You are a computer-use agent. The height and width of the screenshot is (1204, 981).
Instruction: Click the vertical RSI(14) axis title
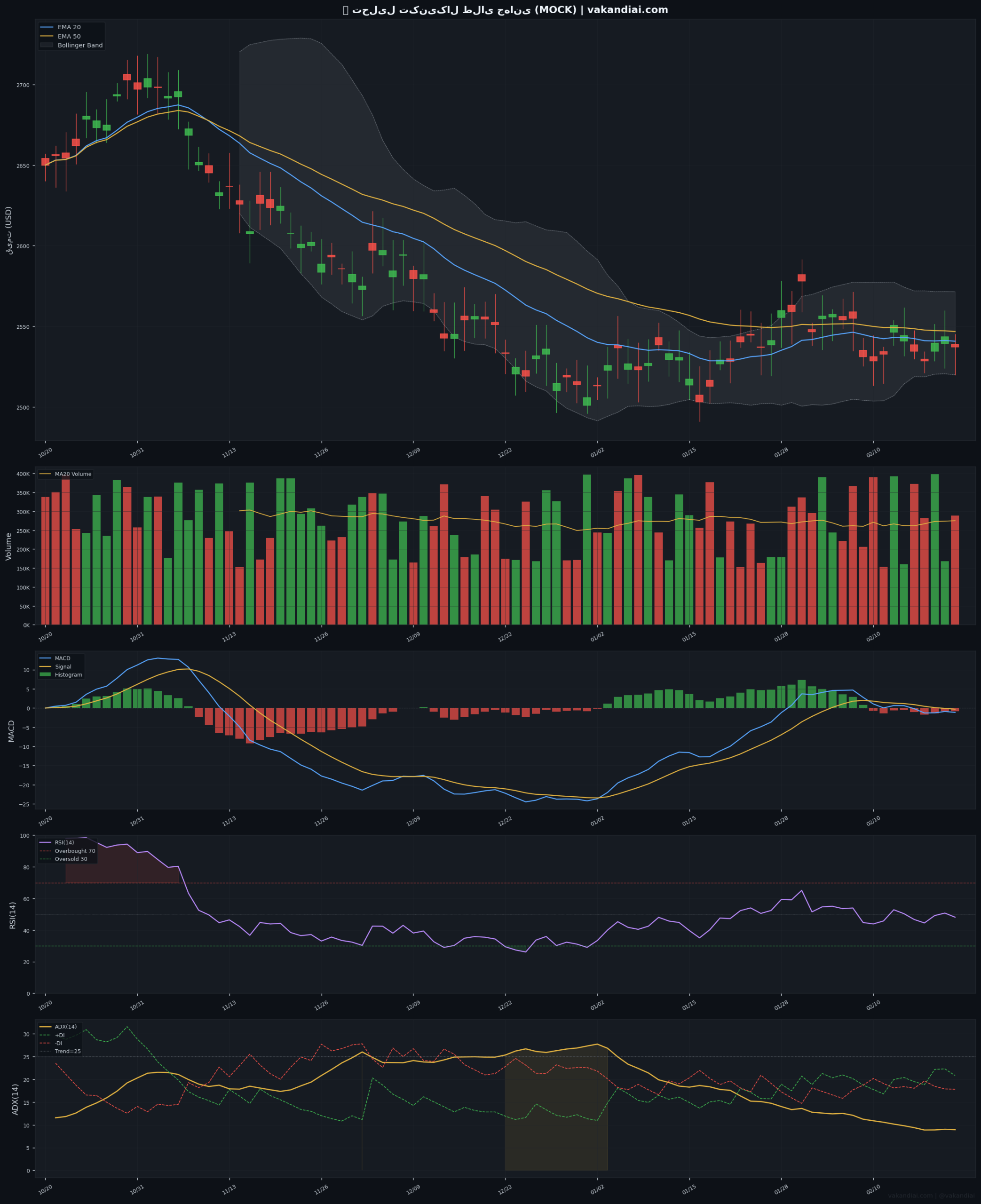click(x=12, y=915)
